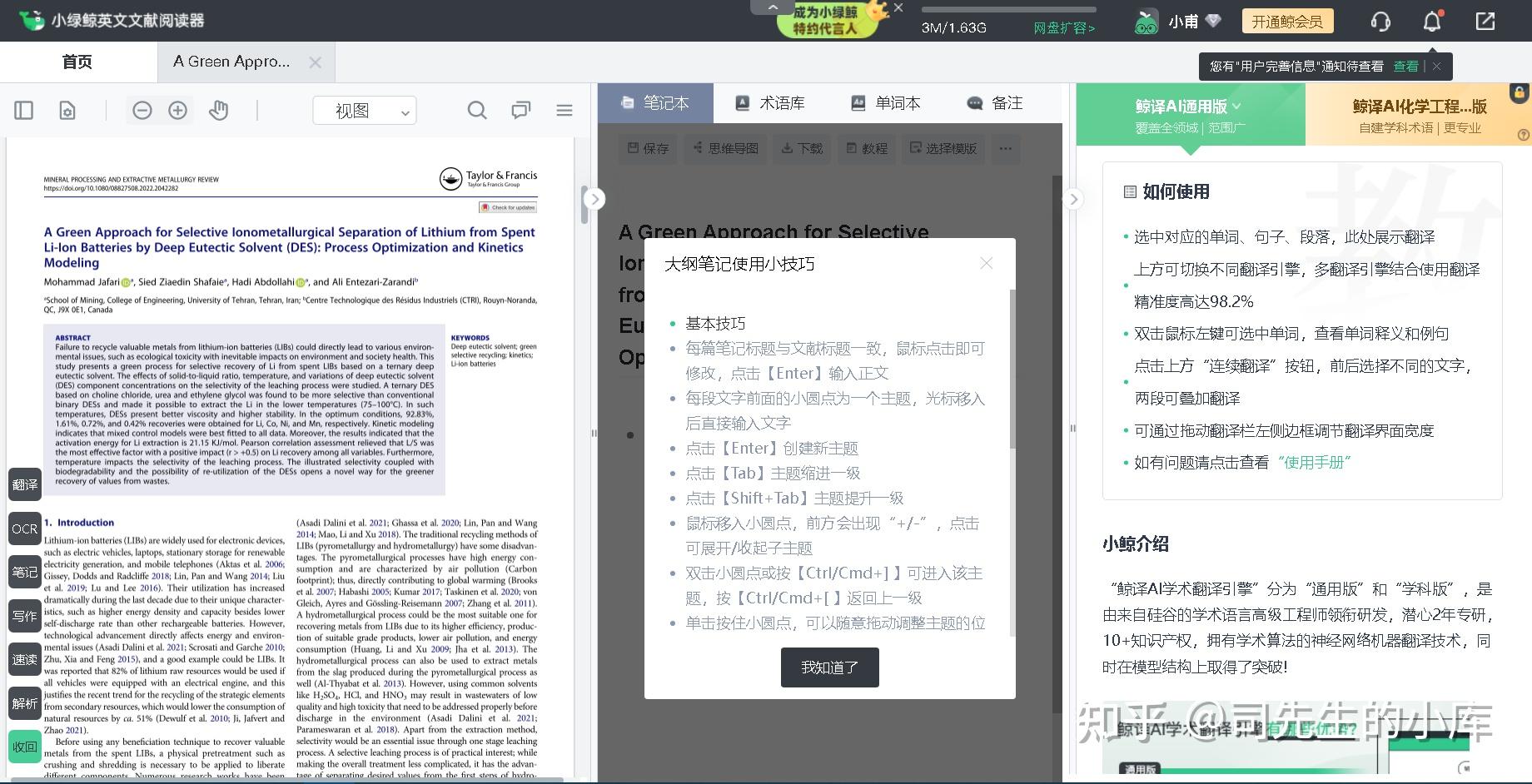Close the 特约代言人 banner

[898, 7]
